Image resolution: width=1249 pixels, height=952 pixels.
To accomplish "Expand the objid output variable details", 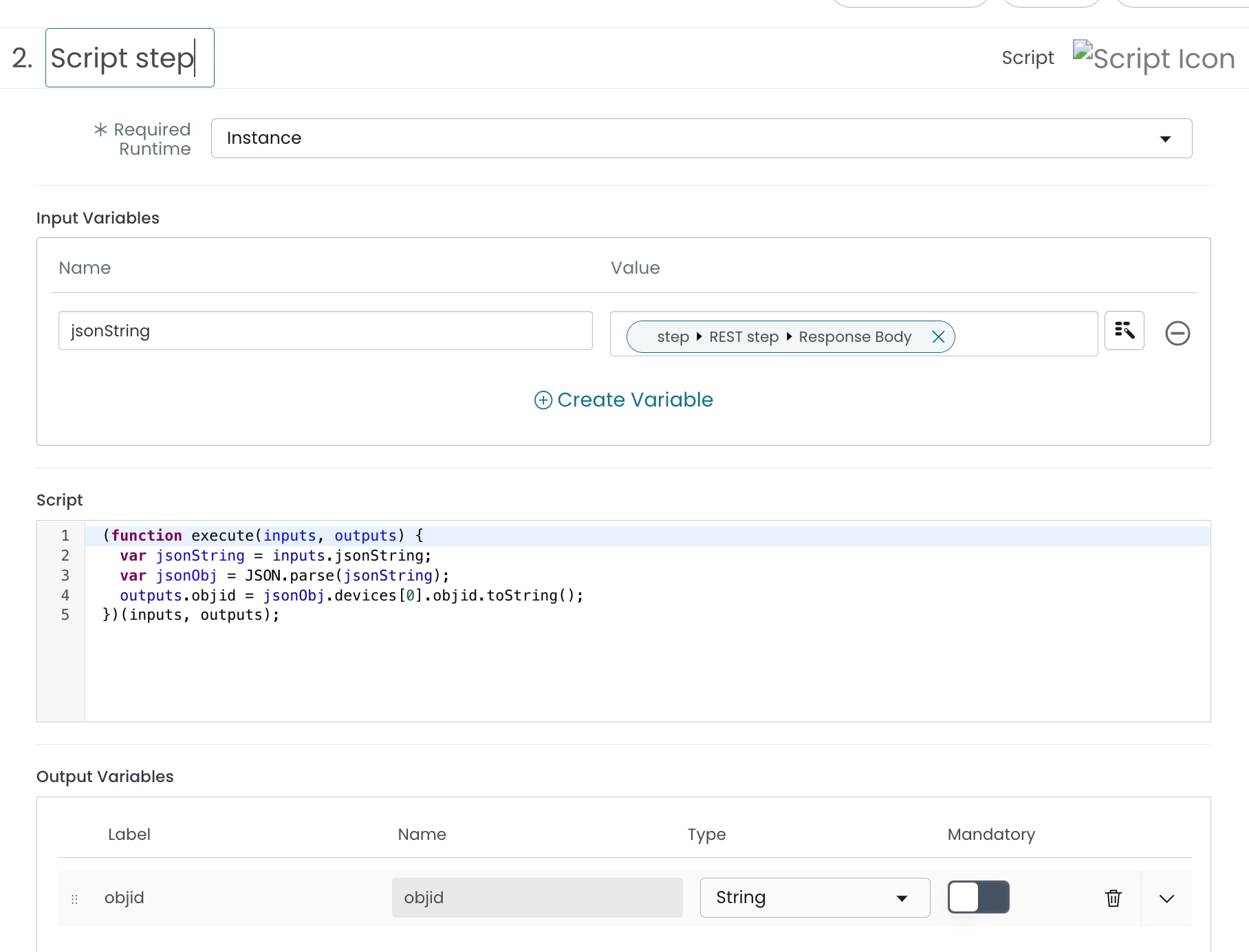I will click(1166, 898).
